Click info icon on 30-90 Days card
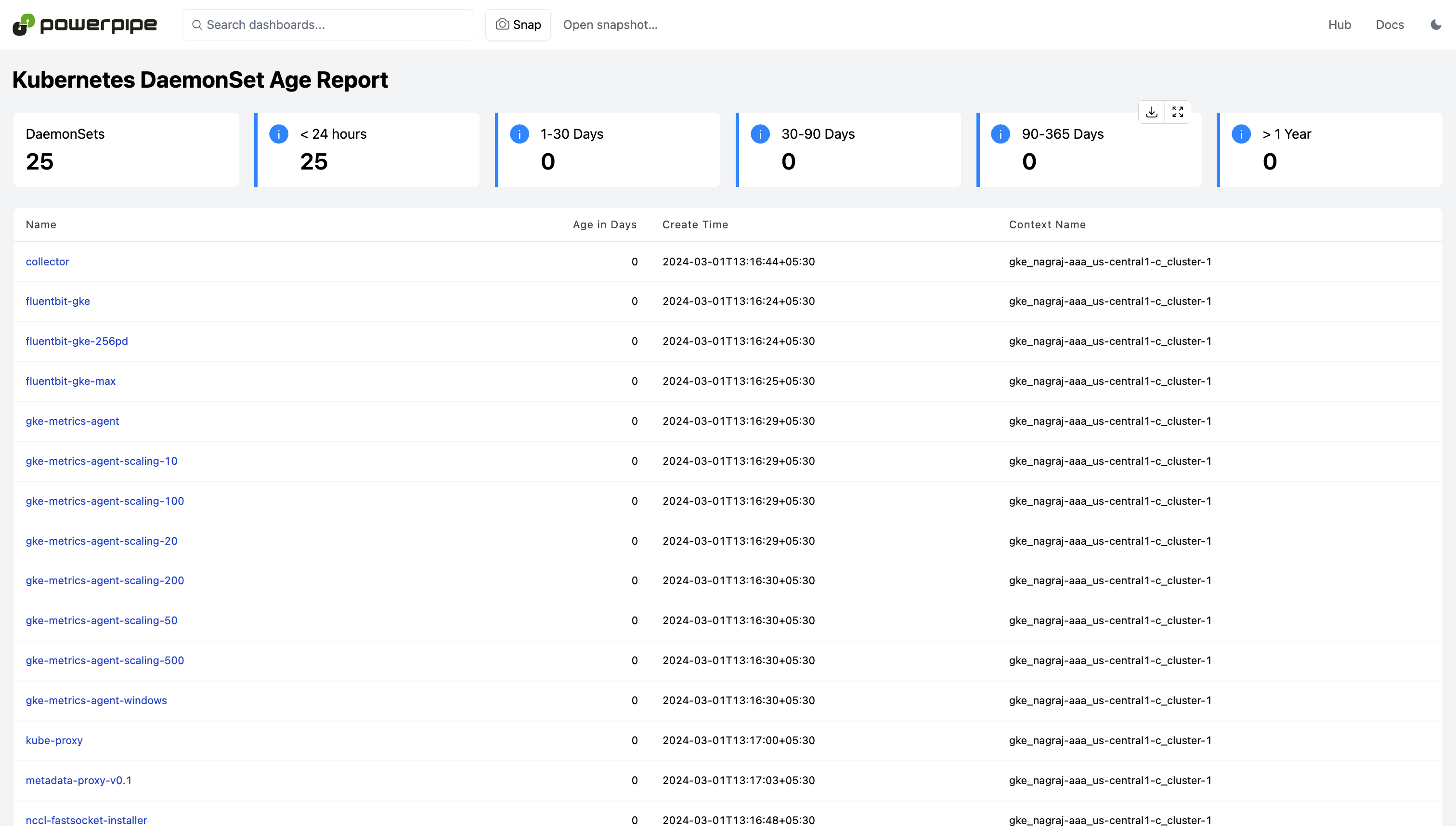This screenshot has height=826, width=1456. [760, 134]
